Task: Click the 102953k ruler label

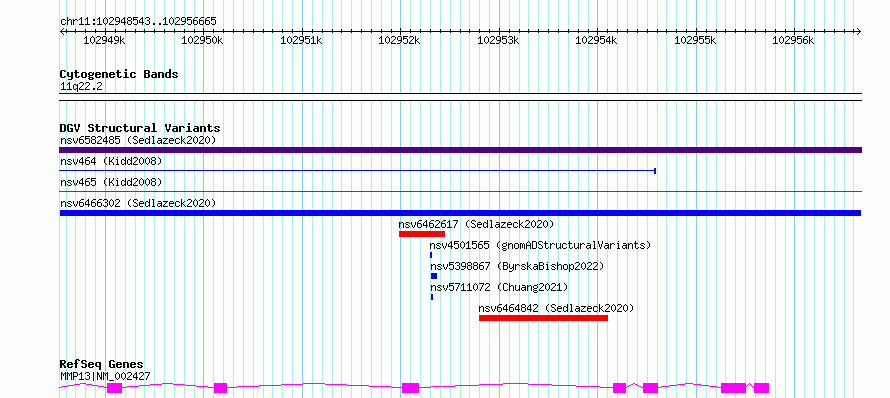Action: (498, 40)
